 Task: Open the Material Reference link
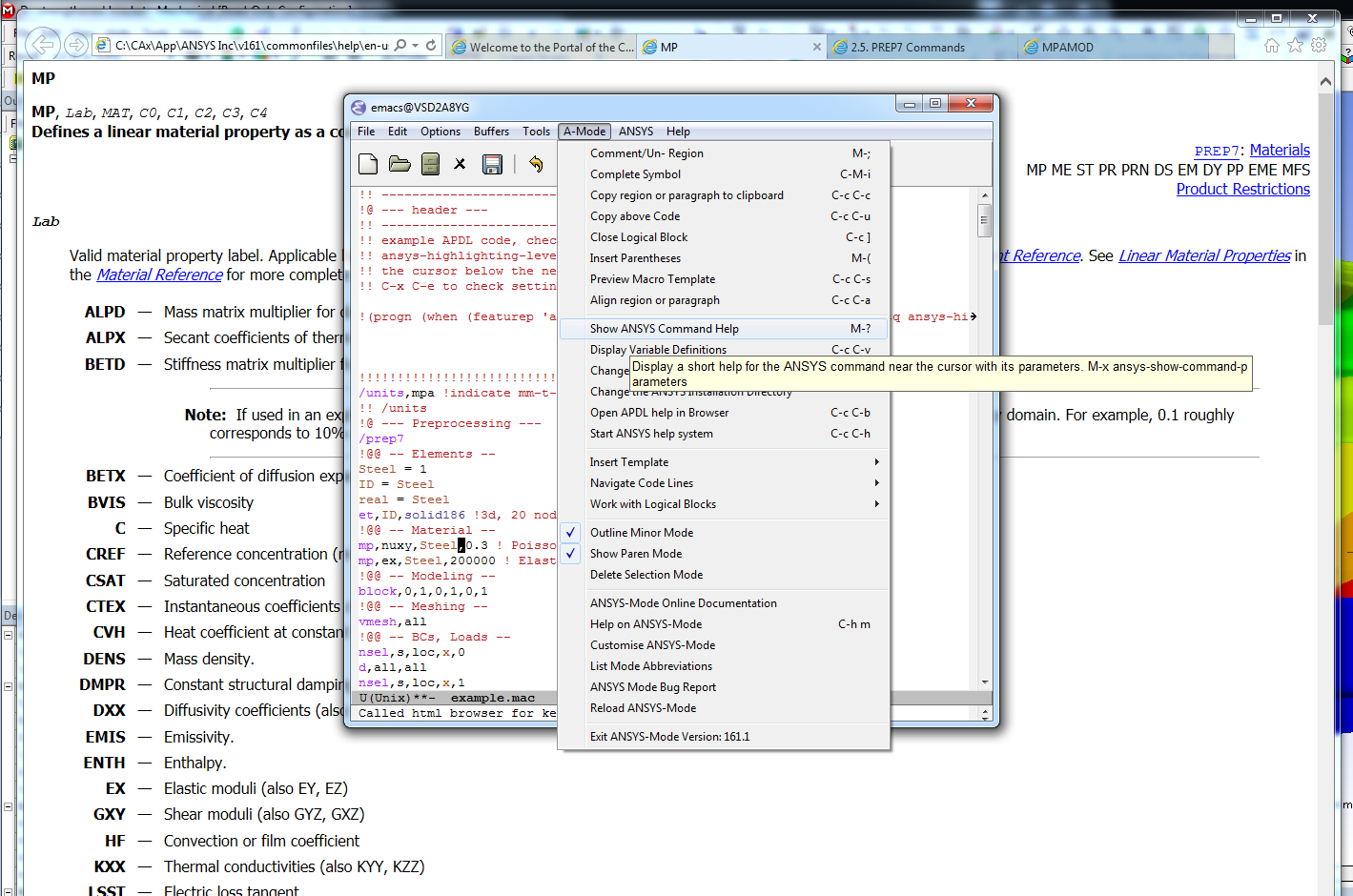[159, 275]
